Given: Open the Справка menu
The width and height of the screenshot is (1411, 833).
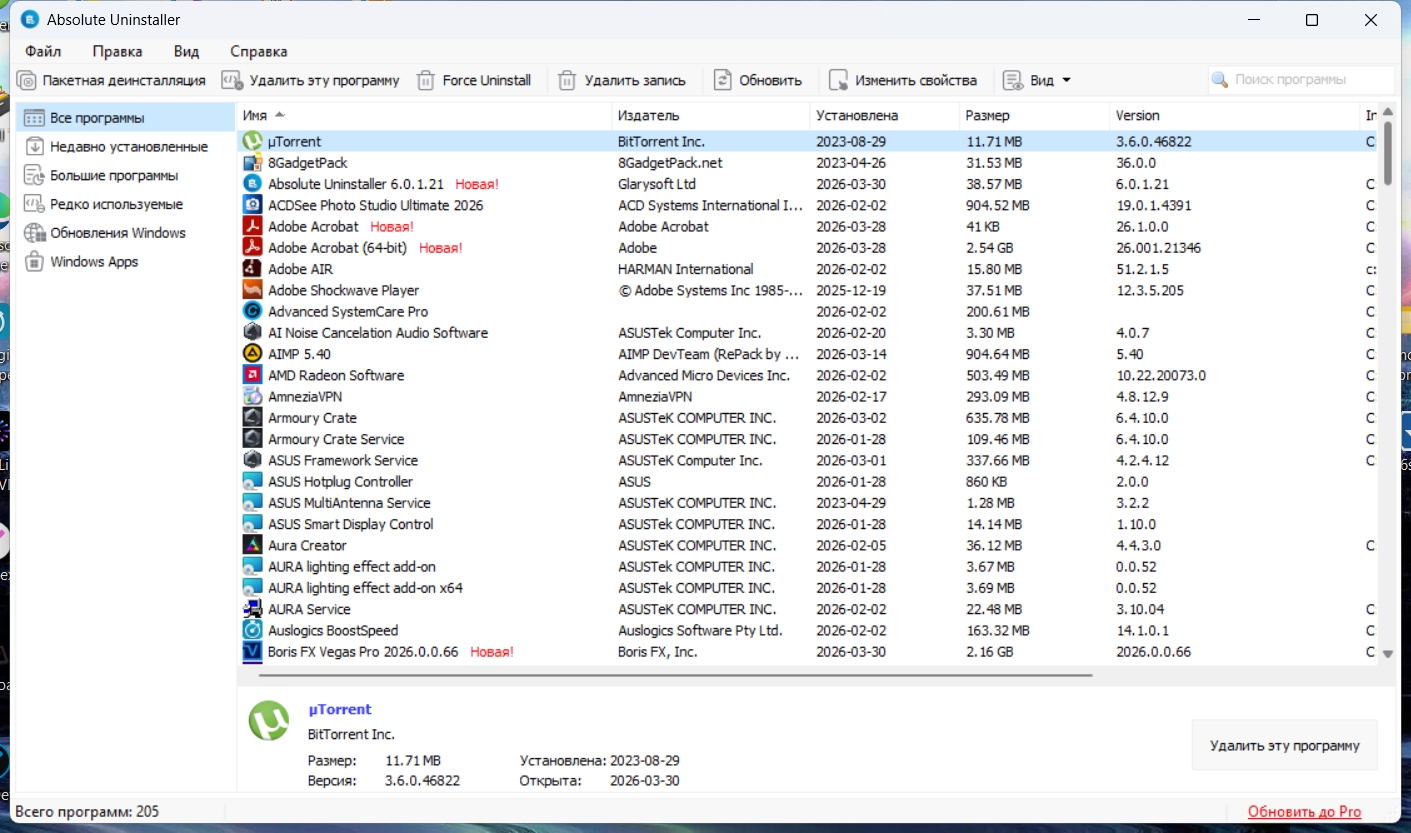Looking at the screenshot, I should pyautogui.click(x=258, y=51).
